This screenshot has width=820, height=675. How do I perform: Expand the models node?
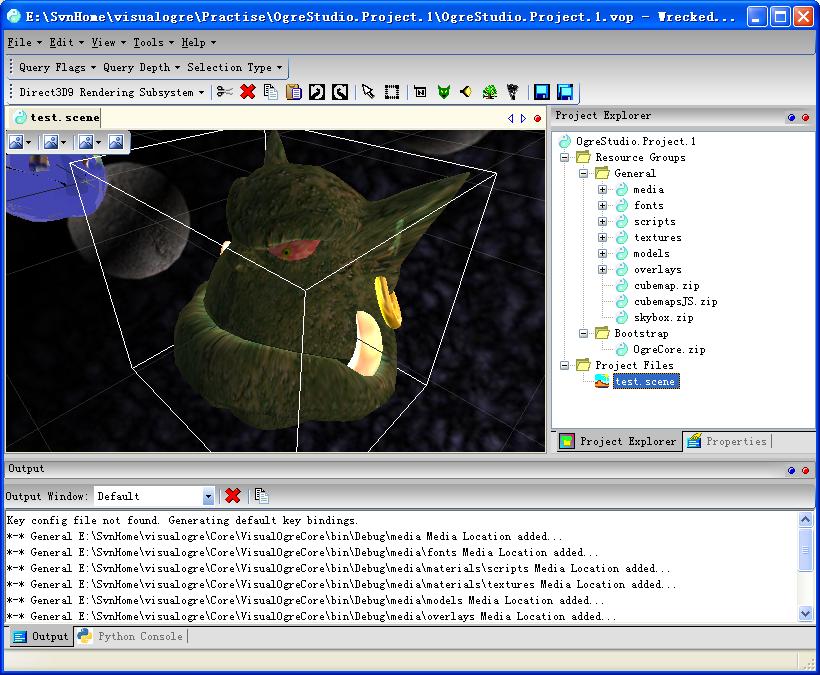(x=602, y=254)
